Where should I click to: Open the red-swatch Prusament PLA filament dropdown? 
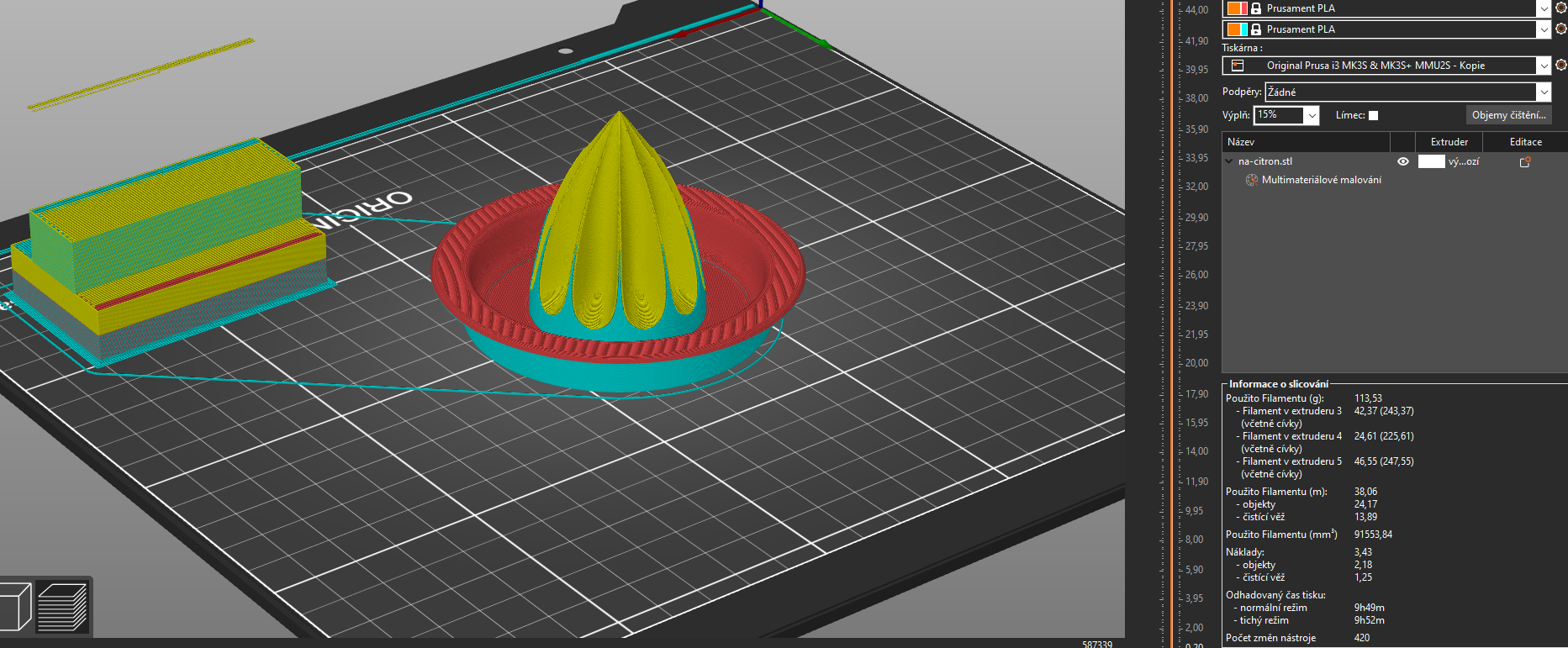[1544, 8]
